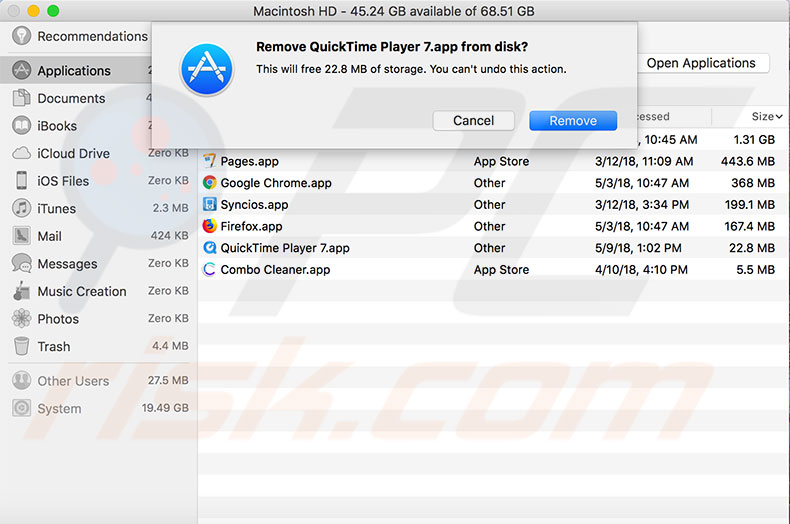Select Documents label in sidebar
The height and width of the screenshot is (524, 790).
72,98
